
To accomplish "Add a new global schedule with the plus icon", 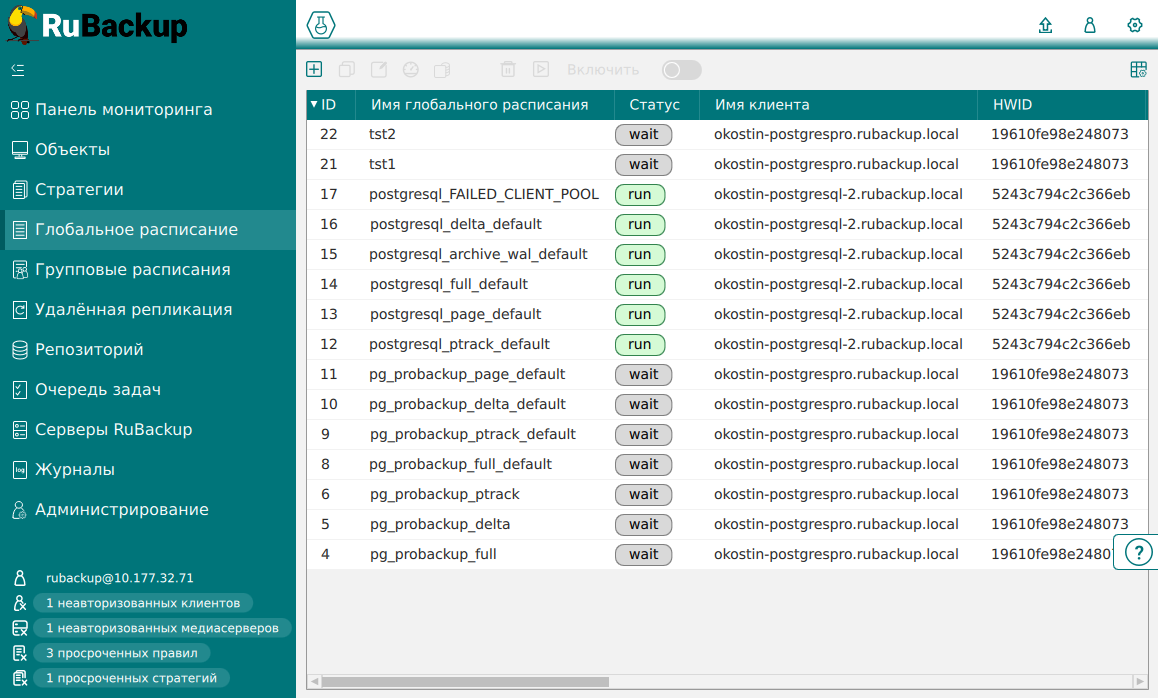I will tap(314, 69).
